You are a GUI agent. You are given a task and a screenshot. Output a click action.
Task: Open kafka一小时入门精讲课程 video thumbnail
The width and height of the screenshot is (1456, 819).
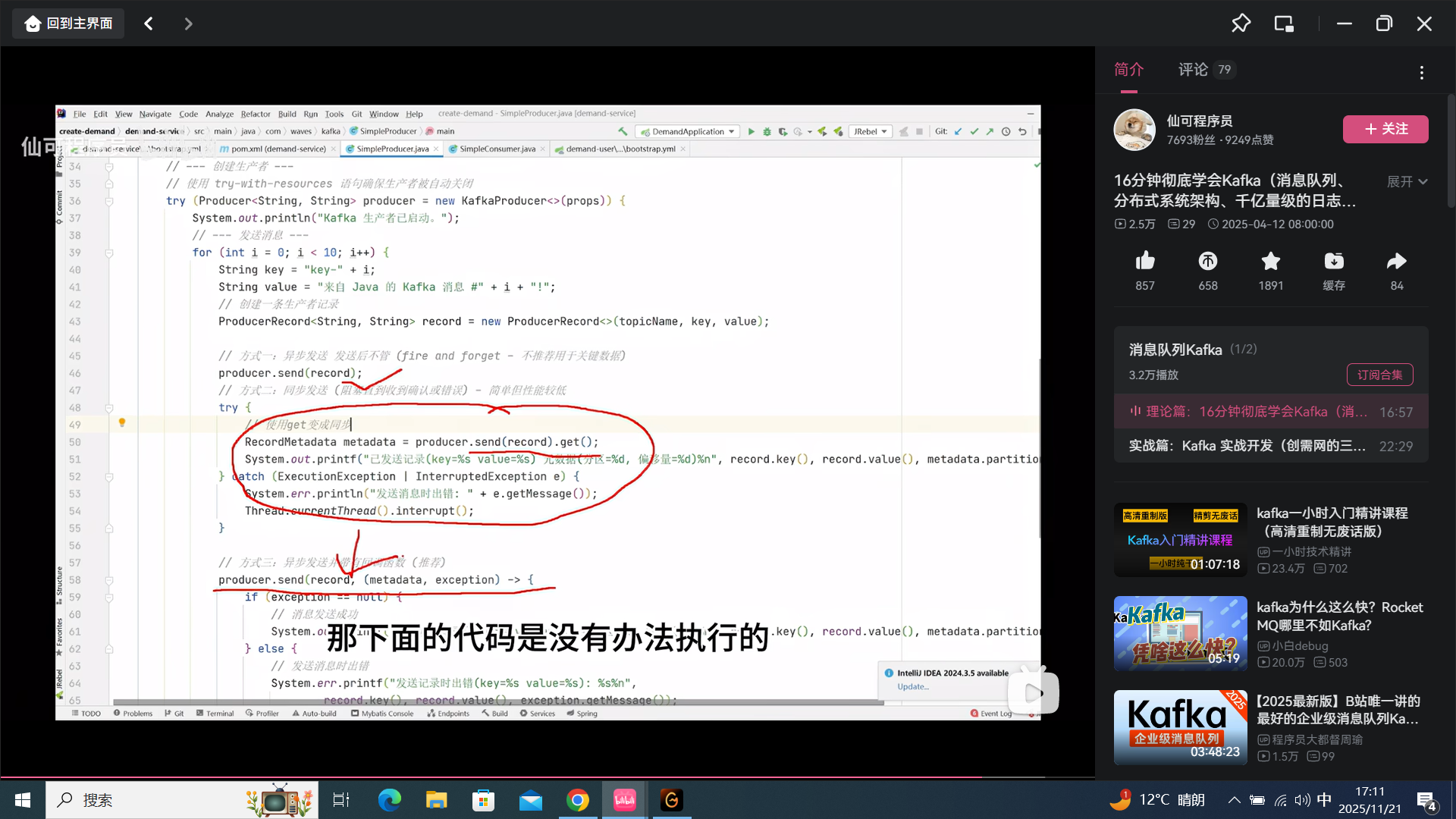point(1180,540)
